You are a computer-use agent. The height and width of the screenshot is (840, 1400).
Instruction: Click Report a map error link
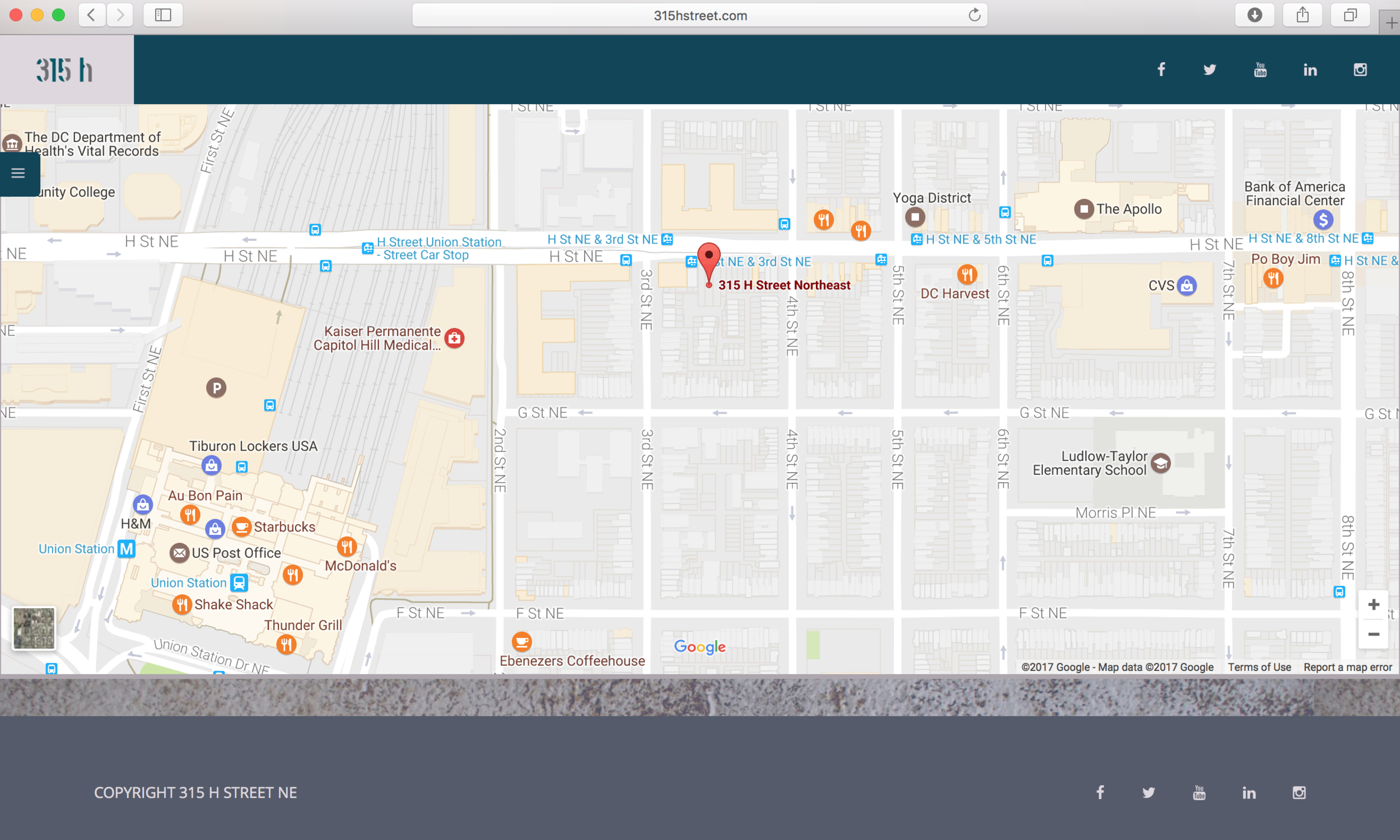(x=1347, y=667)
